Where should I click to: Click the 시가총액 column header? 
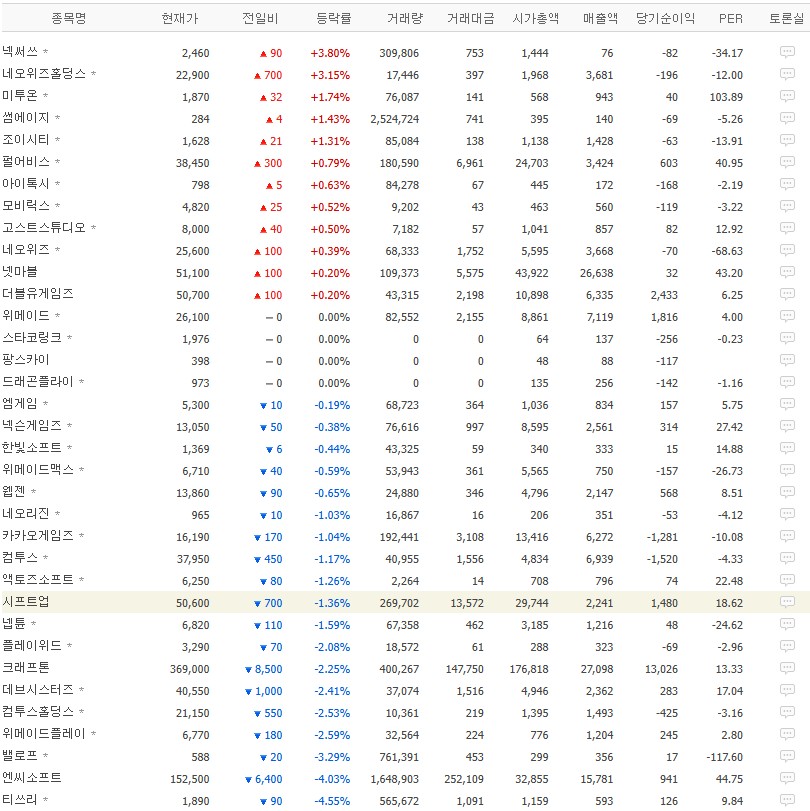[x=535, y=19]
